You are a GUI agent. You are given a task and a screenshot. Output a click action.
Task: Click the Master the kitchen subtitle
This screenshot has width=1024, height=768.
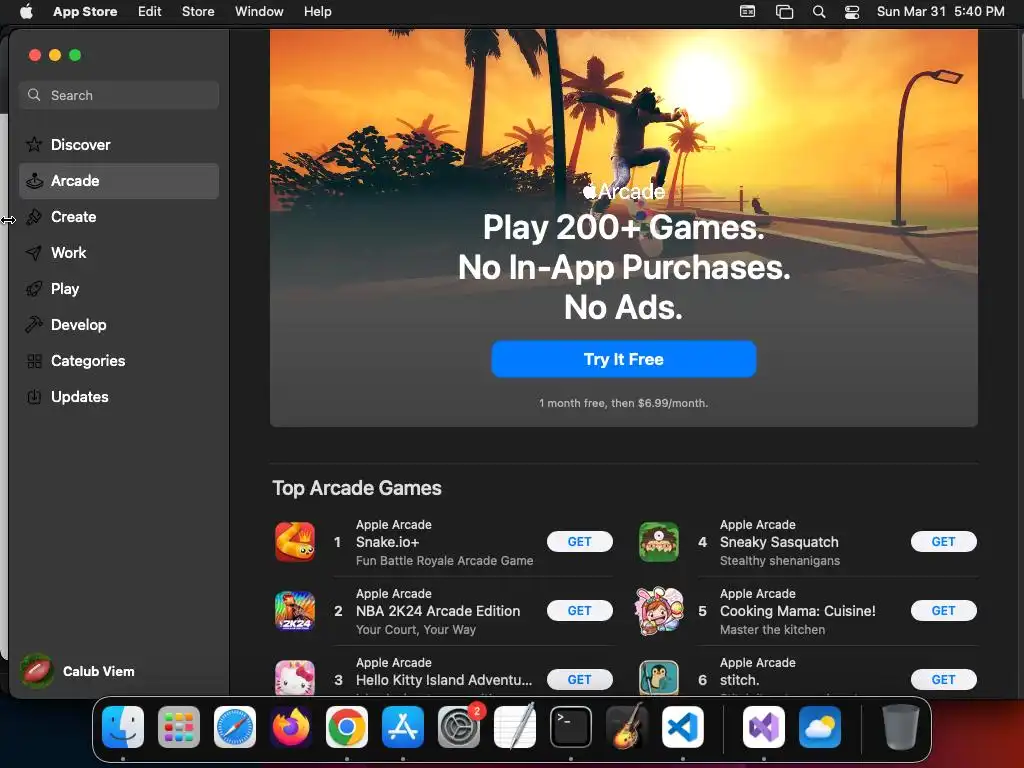[773, 630]
